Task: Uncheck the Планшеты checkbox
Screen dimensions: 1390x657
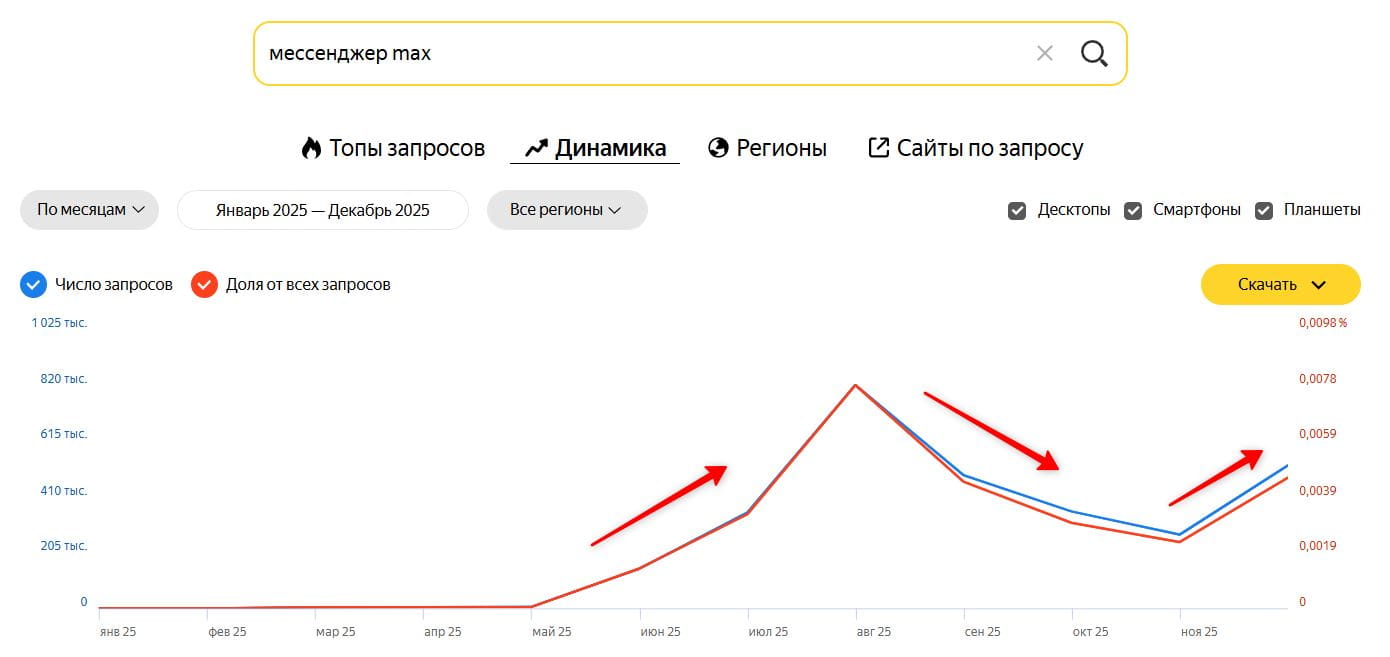Action: [x=1264, y=210]
